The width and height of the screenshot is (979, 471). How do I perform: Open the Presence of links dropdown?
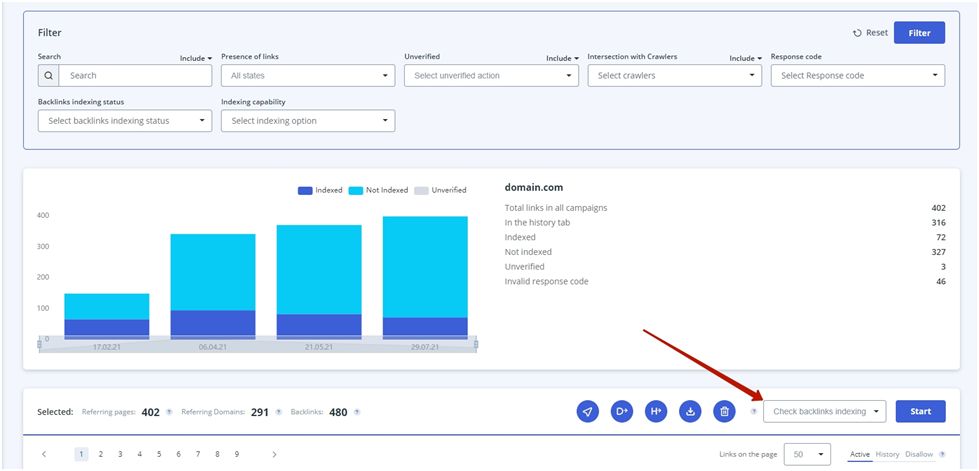308,76
